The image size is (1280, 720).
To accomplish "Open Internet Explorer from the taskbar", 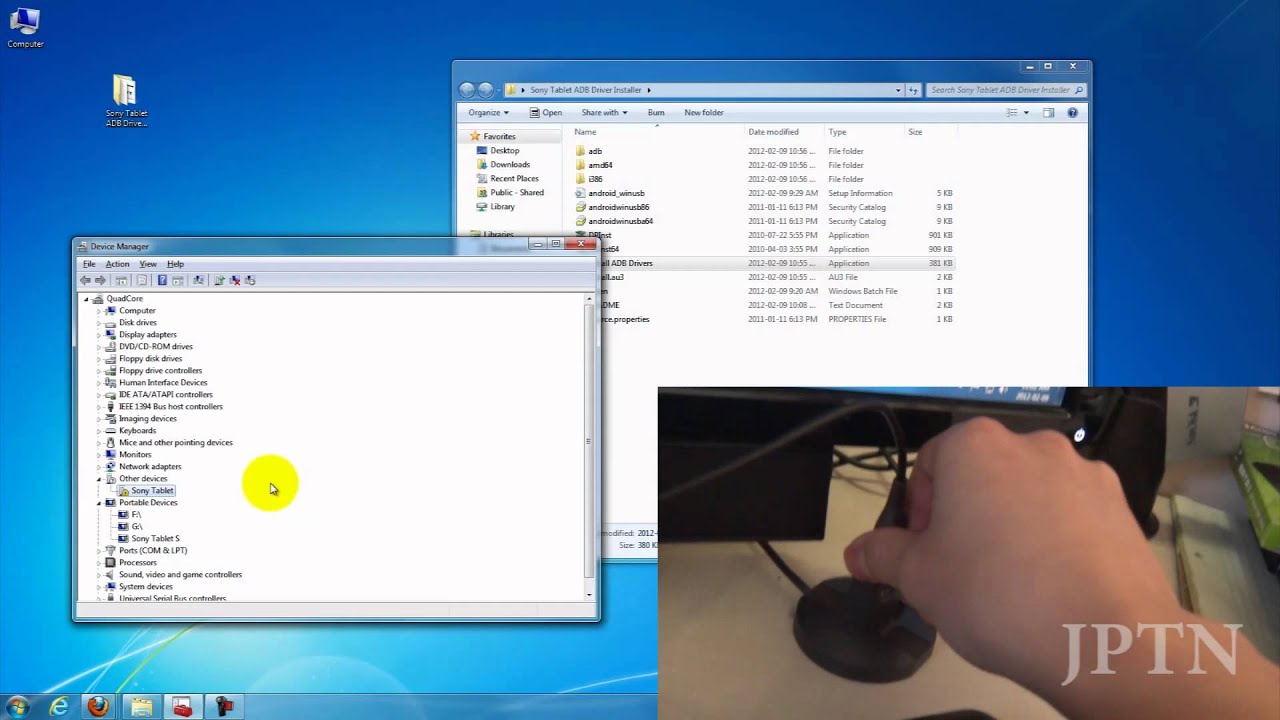I will coord(59,707).
